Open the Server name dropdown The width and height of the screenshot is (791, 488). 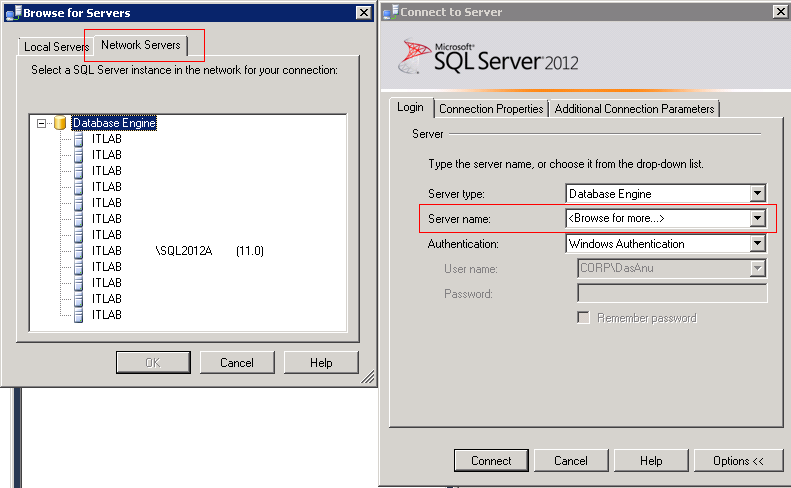pyautogui.click(x=757, y=218)
